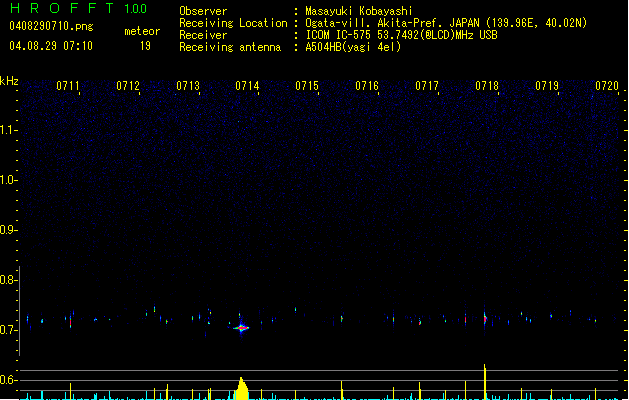Click the 0.6 kHz axis label
Image resolution: width=629 pixels, height=400 pixels.
pyautogui.click(x=8, y=380)
